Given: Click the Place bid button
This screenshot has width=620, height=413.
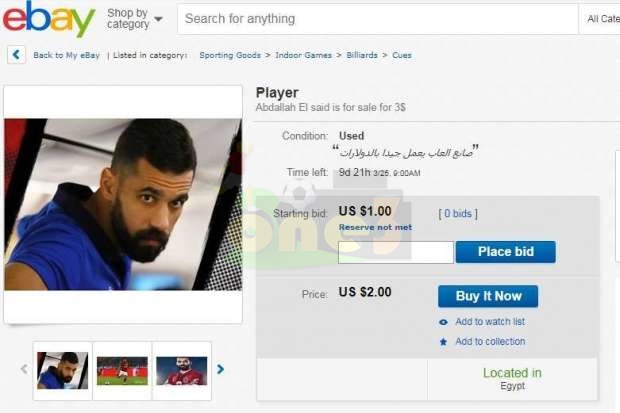Looking at the screenshot, I should tap(505, 252).
